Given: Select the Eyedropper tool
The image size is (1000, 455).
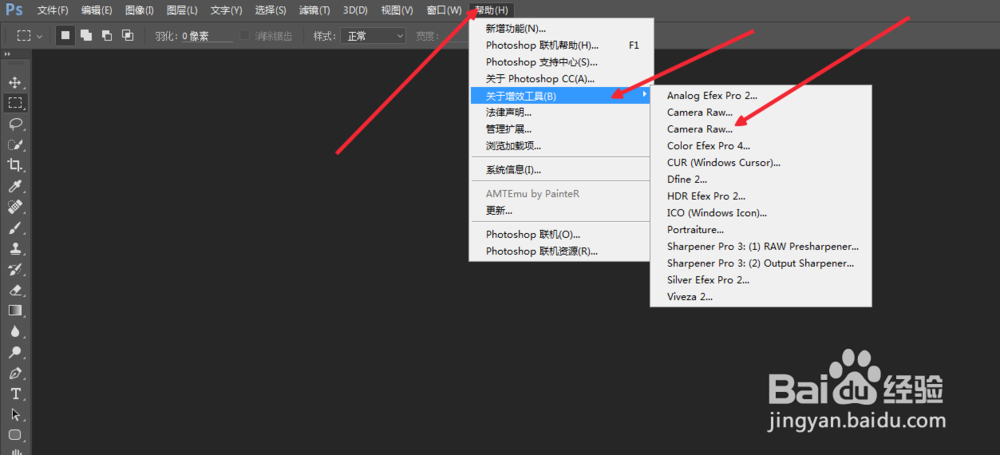Looking at the screenshot, I should click(15, 186).
